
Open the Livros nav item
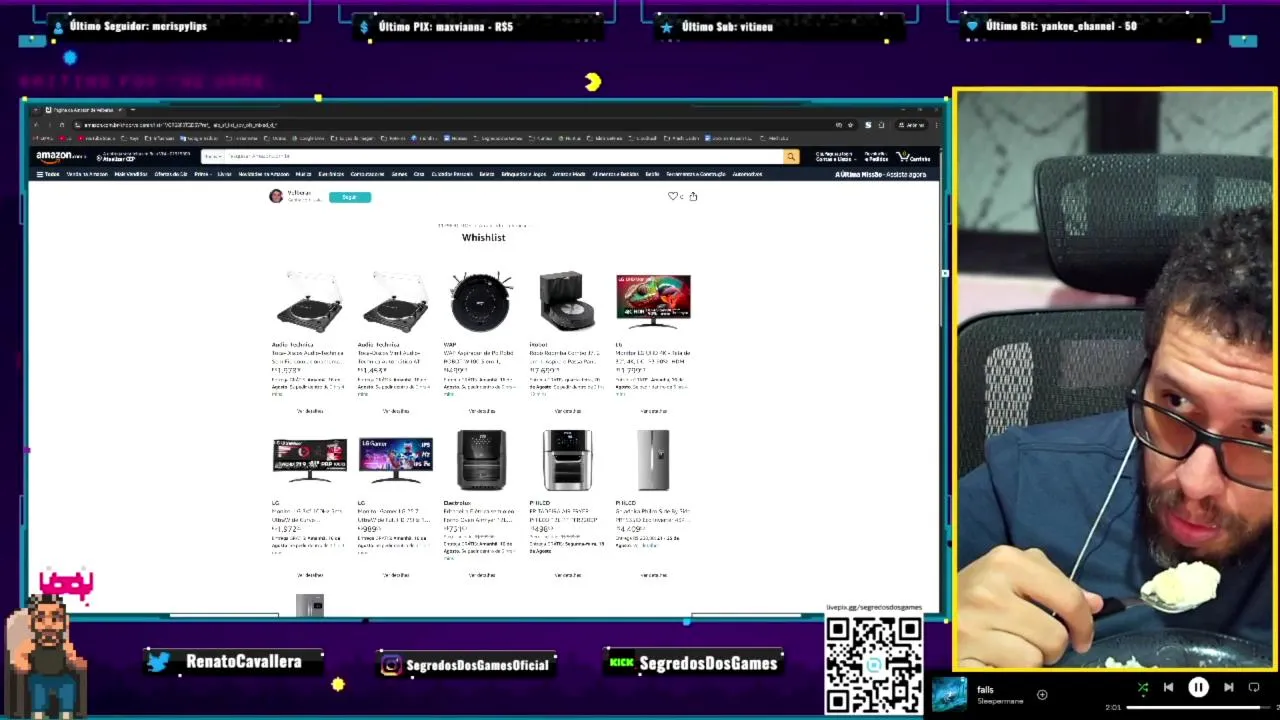(x=224, y=174)
